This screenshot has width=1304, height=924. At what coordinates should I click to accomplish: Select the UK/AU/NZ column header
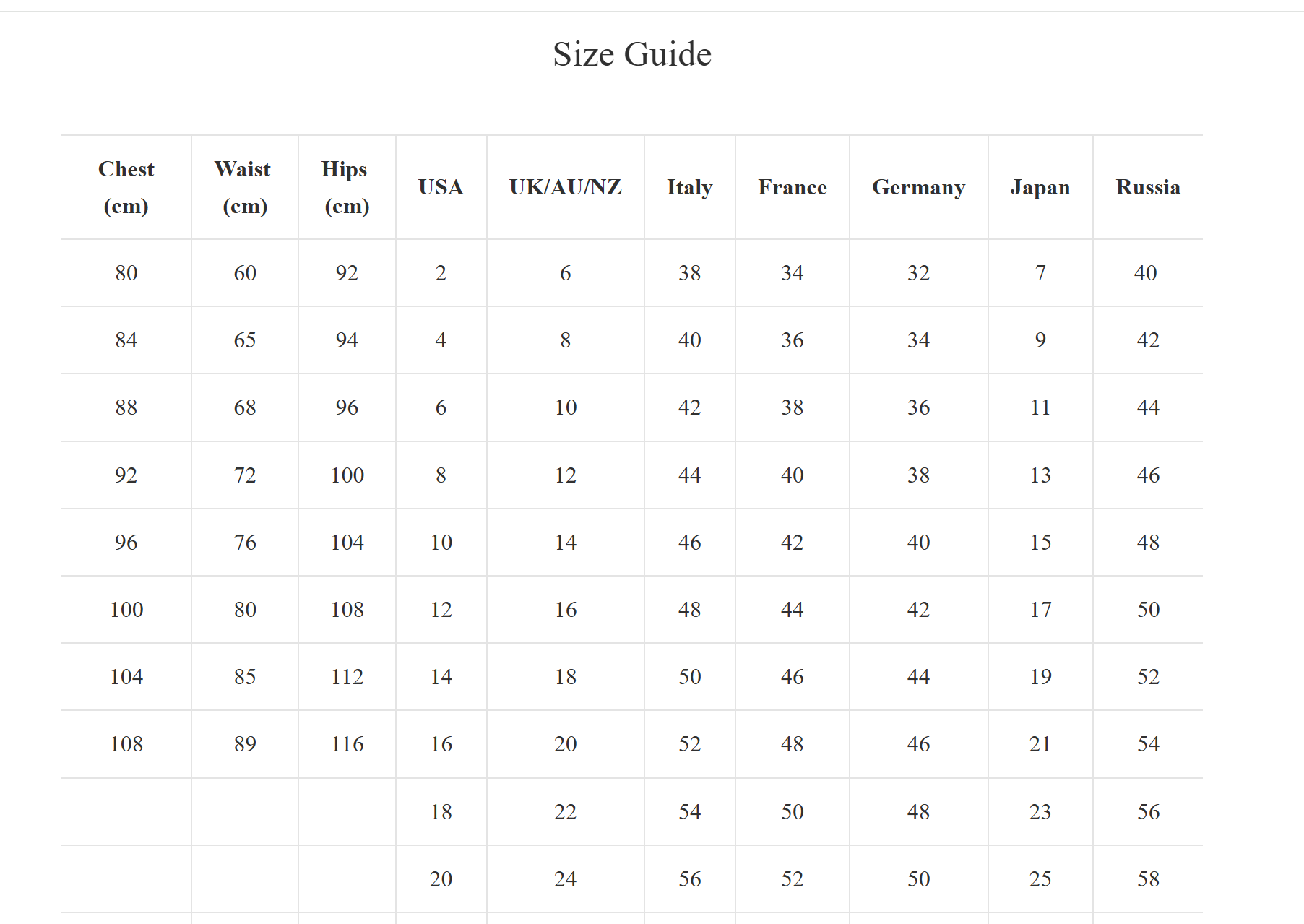pyautogui.click(x=565, y=187)
